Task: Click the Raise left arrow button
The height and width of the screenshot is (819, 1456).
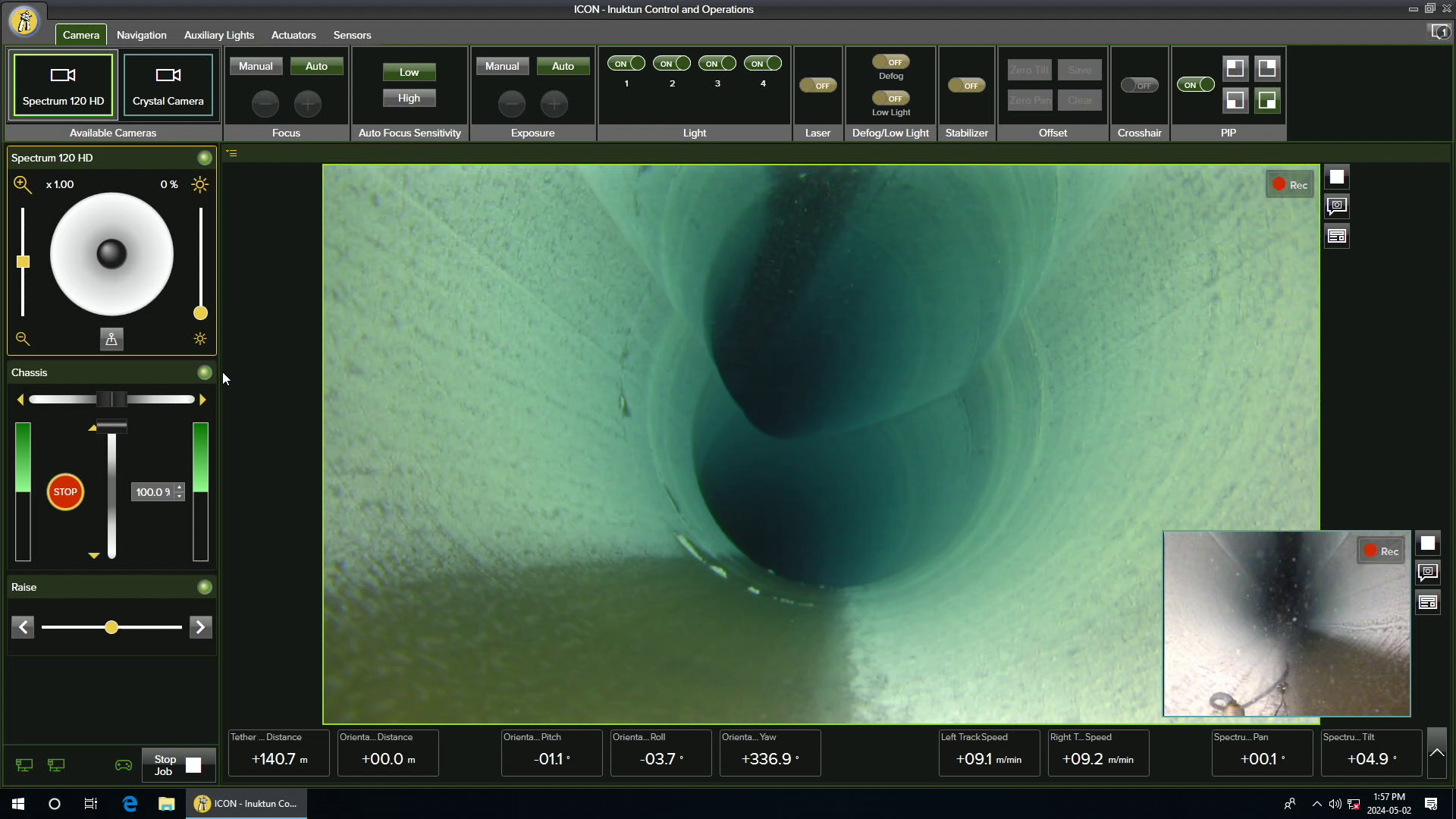Action: point(23,627)
